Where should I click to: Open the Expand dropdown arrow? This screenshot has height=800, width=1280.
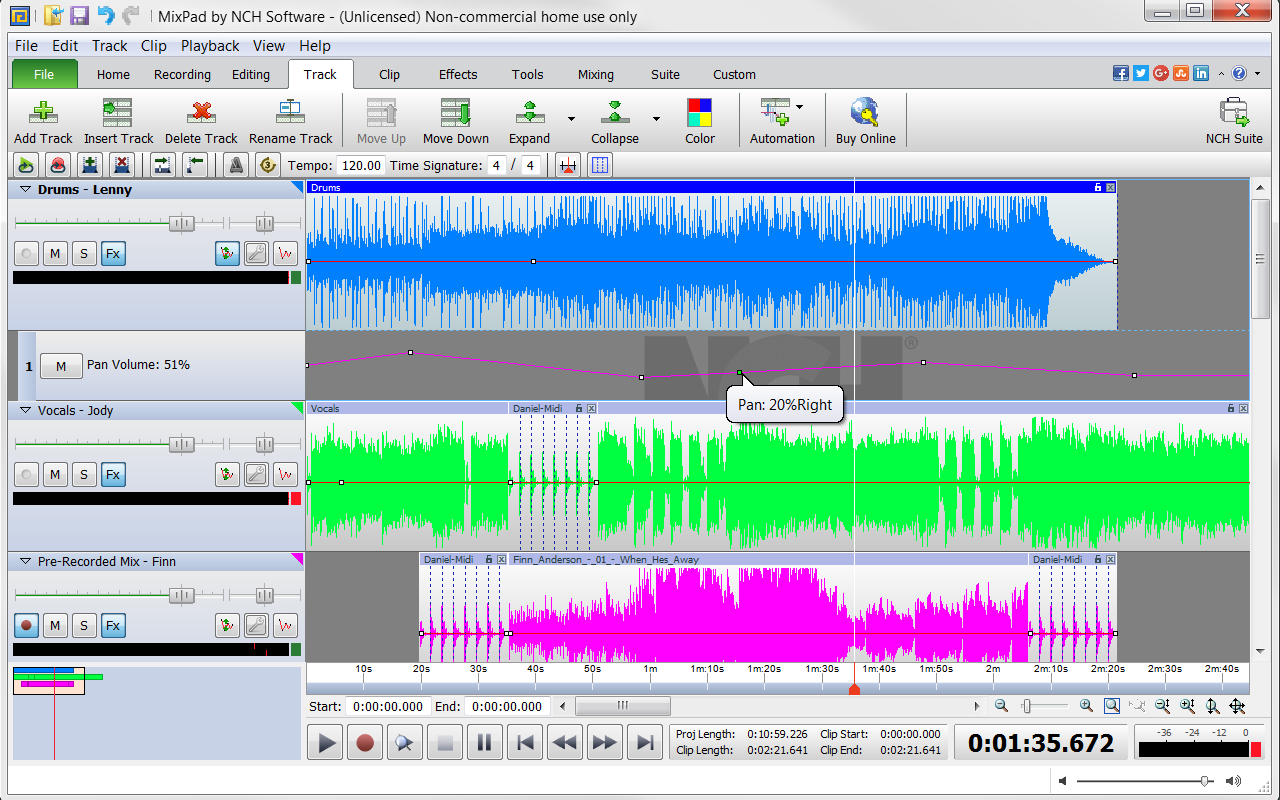pyautogui.click(x=571, y=119)
